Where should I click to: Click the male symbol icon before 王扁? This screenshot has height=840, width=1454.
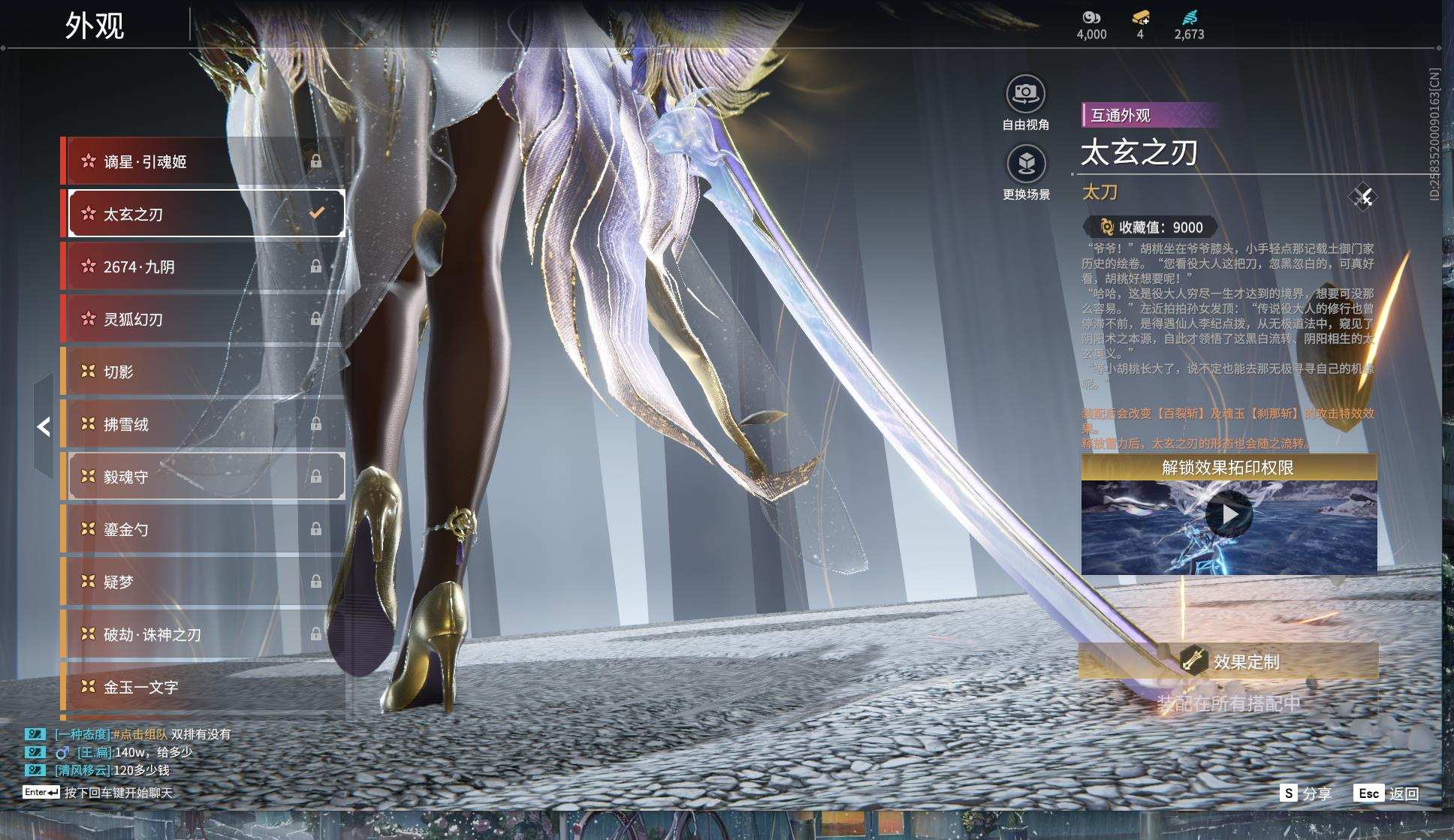click(x=63, y=752)
